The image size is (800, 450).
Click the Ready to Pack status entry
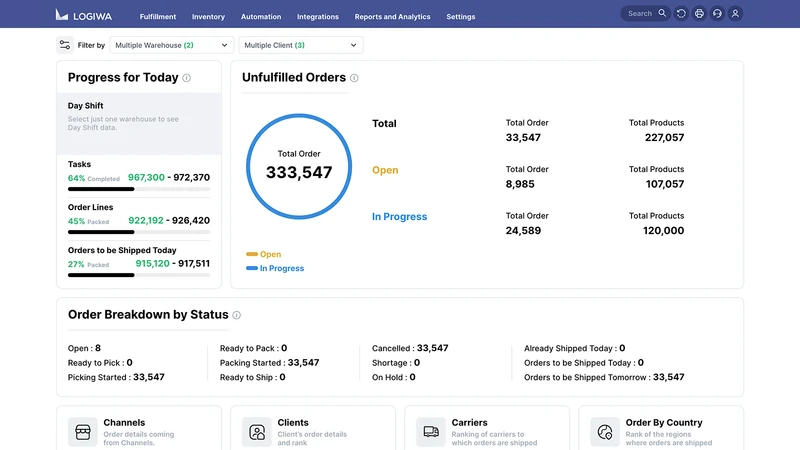pyautogui.click(x=254, y=348)
